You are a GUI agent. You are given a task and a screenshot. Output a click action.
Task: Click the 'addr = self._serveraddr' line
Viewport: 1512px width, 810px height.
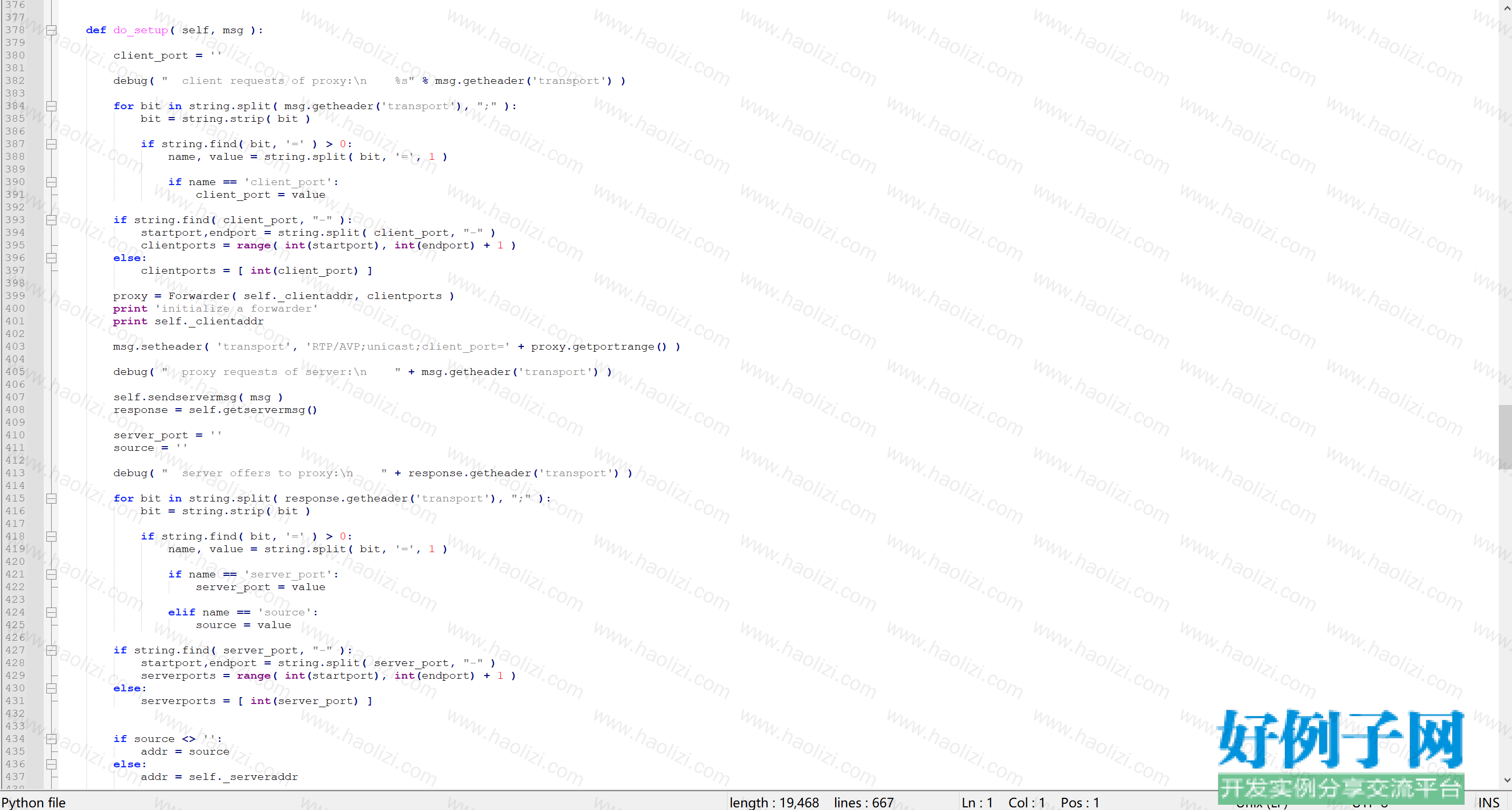click(219, 777)
